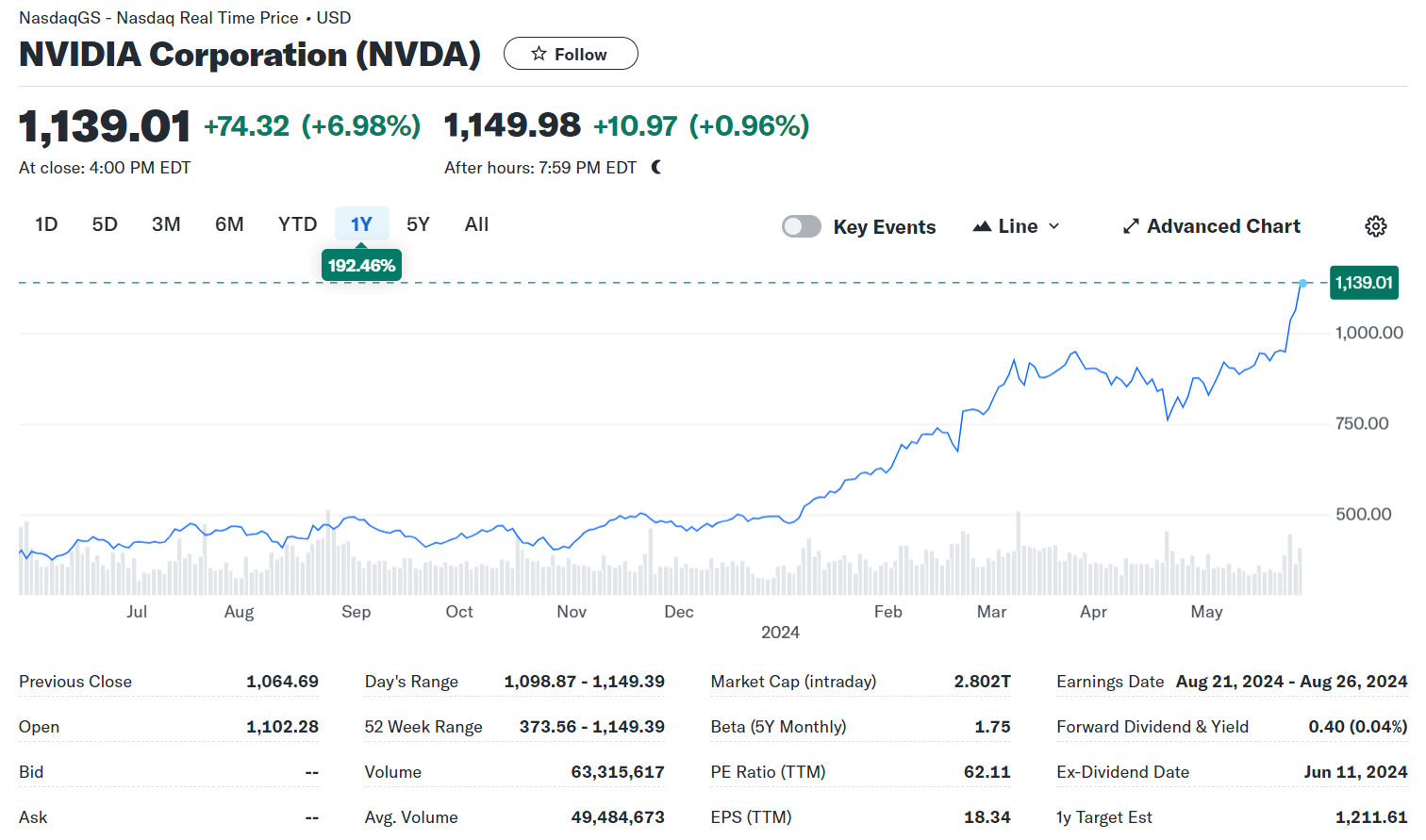The height and width of the screenshot is (840, 1426).
Task: Click the EPS value 18.34
Action: pos(987,817)
